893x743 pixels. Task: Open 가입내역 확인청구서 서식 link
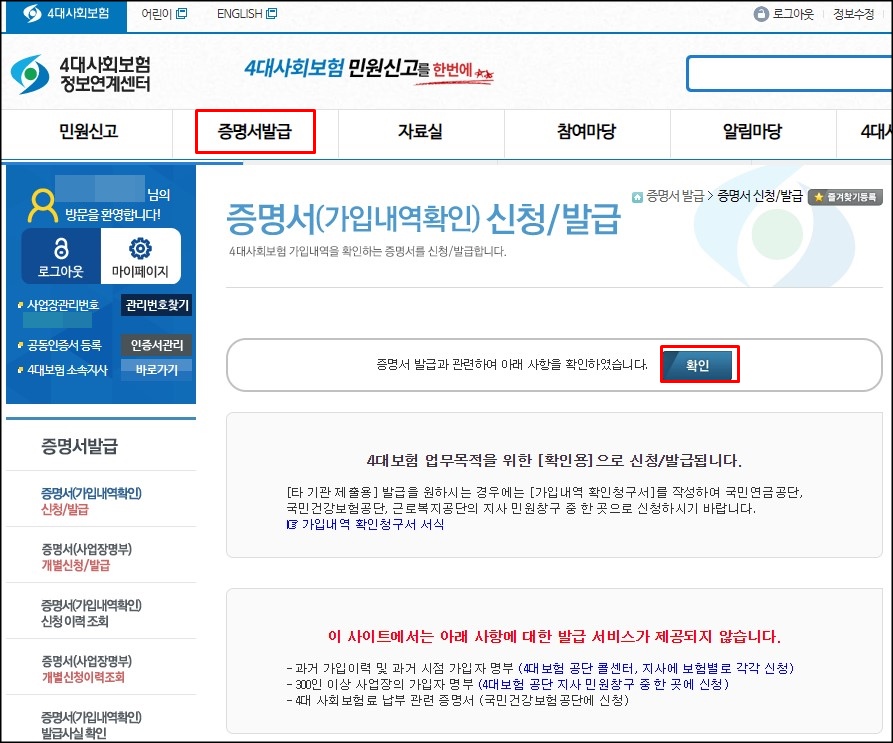[372, 524]
